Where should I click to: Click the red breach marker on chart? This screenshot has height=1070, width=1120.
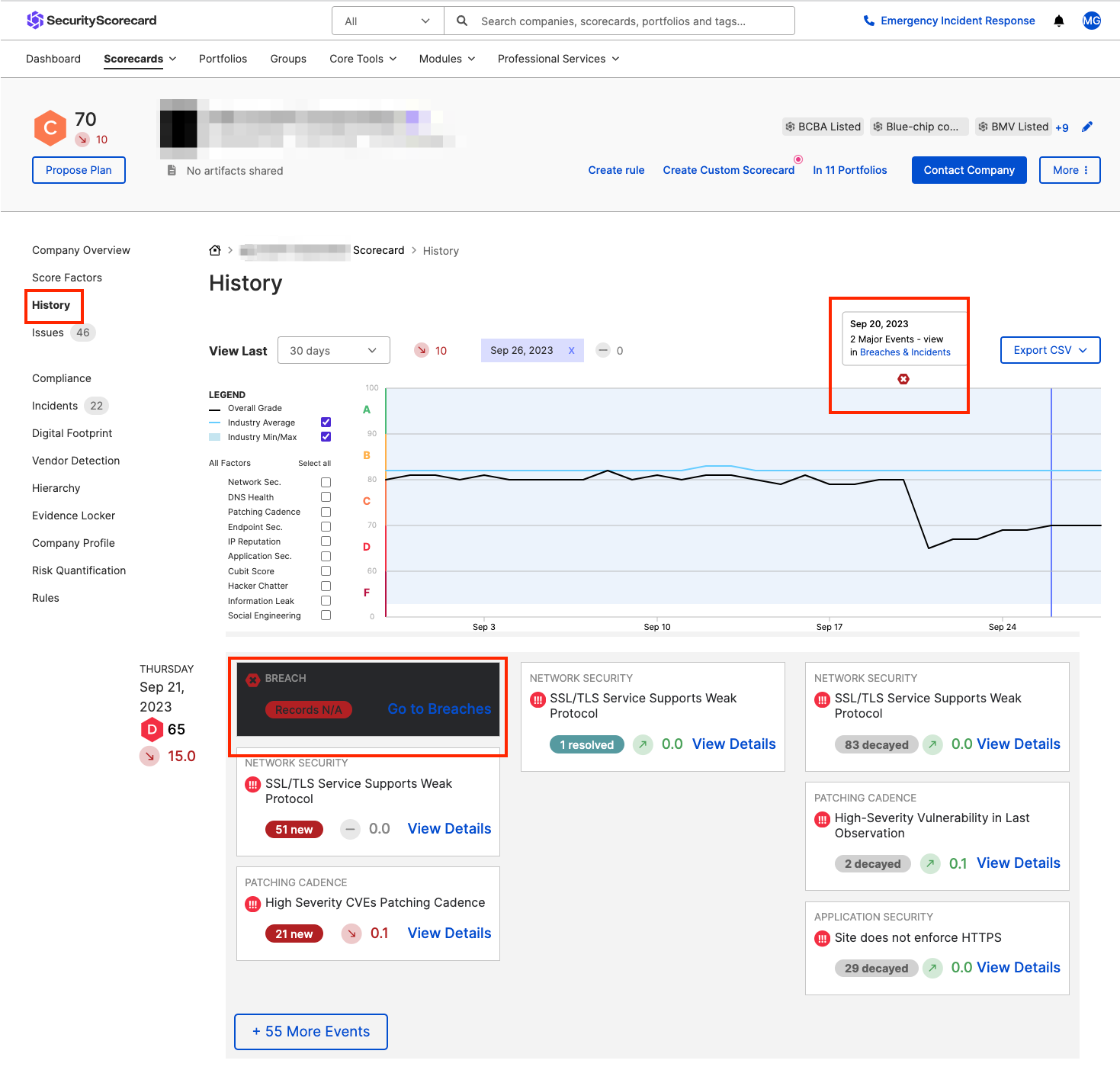coord(903,379)
